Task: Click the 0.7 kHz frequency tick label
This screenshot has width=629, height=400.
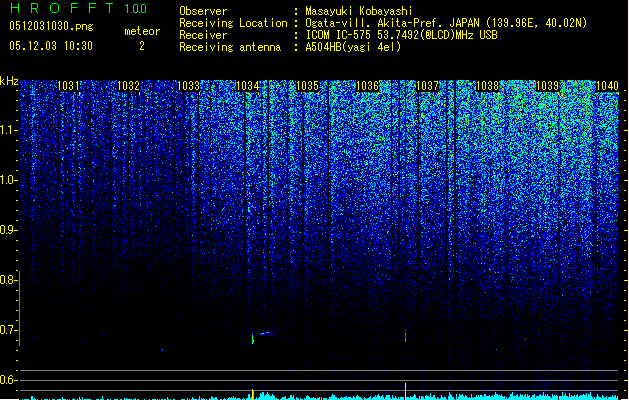Action: pyautogui.click(x=8, y=330)
